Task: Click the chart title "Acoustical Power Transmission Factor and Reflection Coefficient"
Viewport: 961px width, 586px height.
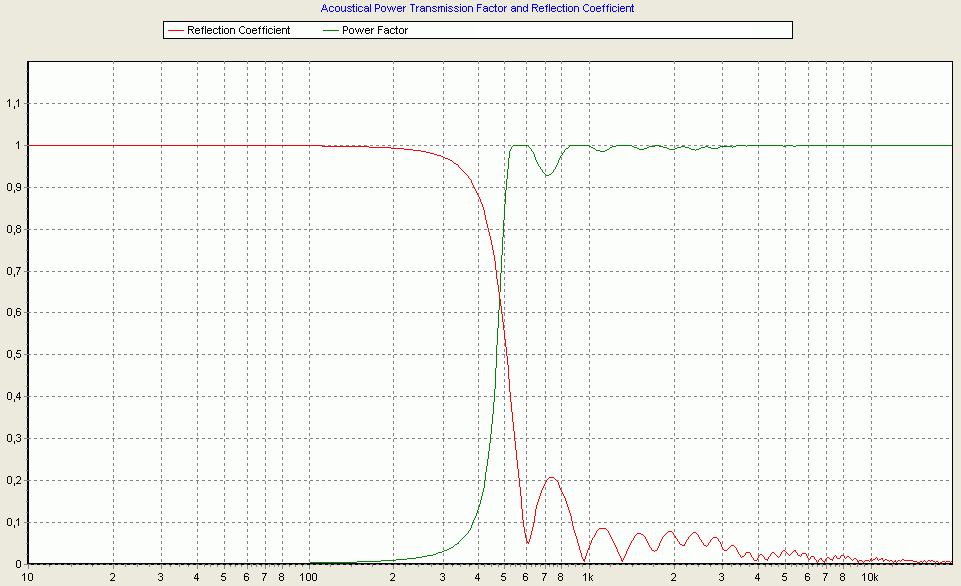Action: [x=477, y=9]
